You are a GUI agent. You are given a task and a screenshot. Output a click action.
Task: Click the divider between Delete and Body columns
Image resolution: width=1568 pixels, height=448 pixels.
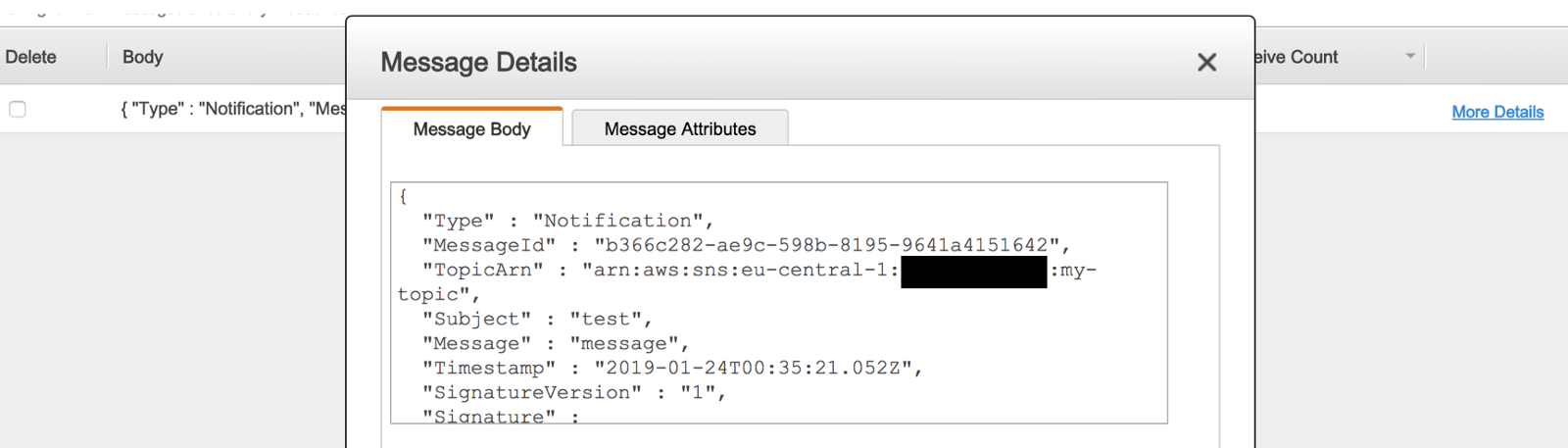tap(107, 57)
